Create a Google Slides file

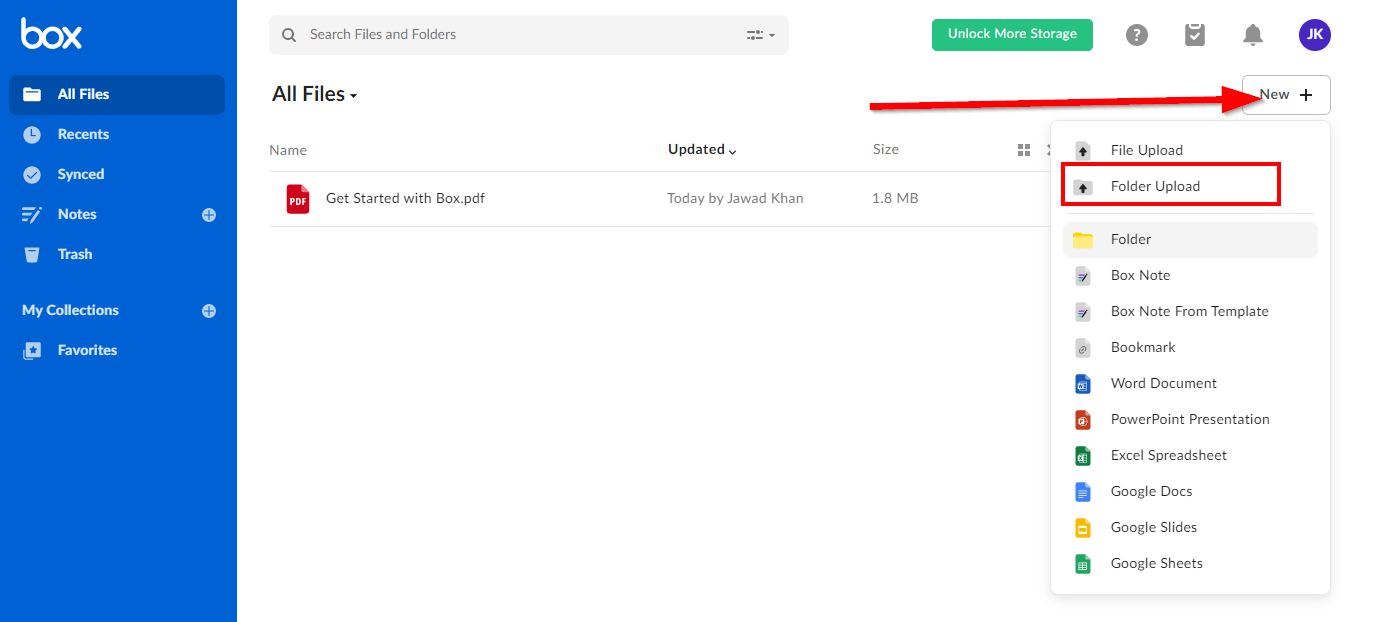point(1190,528)
